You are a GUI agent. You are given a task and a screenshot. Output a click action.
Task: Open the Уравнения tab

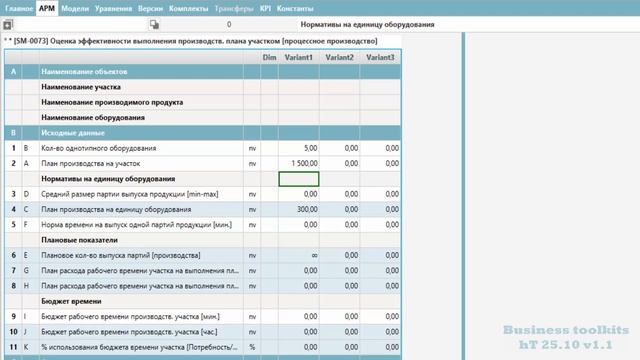coord(113,8)
